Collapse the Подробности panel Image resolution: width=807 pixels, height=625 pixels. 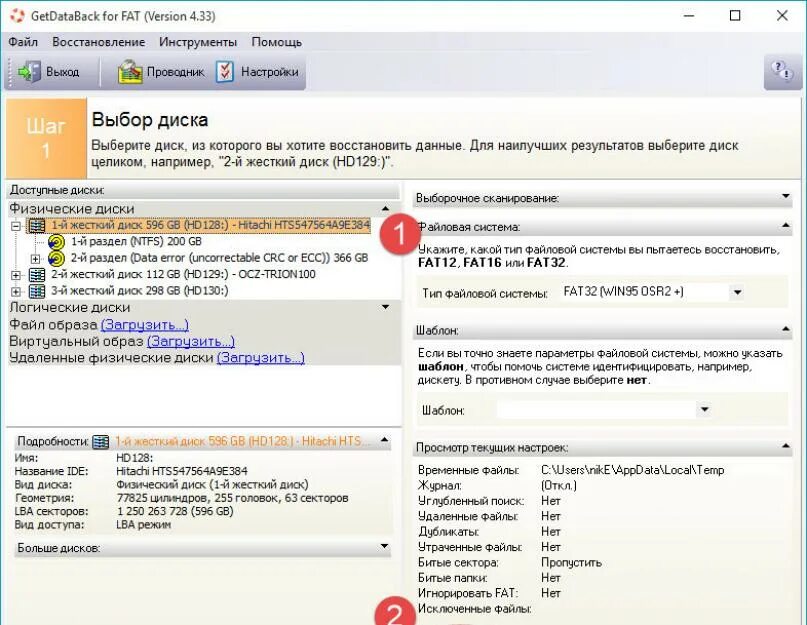click(384, 440)
